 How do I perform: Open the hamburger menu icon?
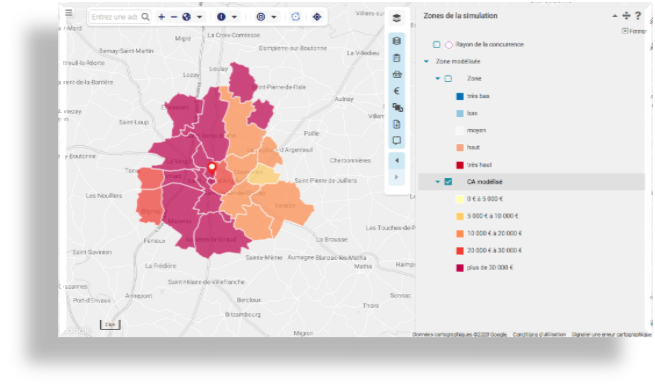(x=69, y=13)
